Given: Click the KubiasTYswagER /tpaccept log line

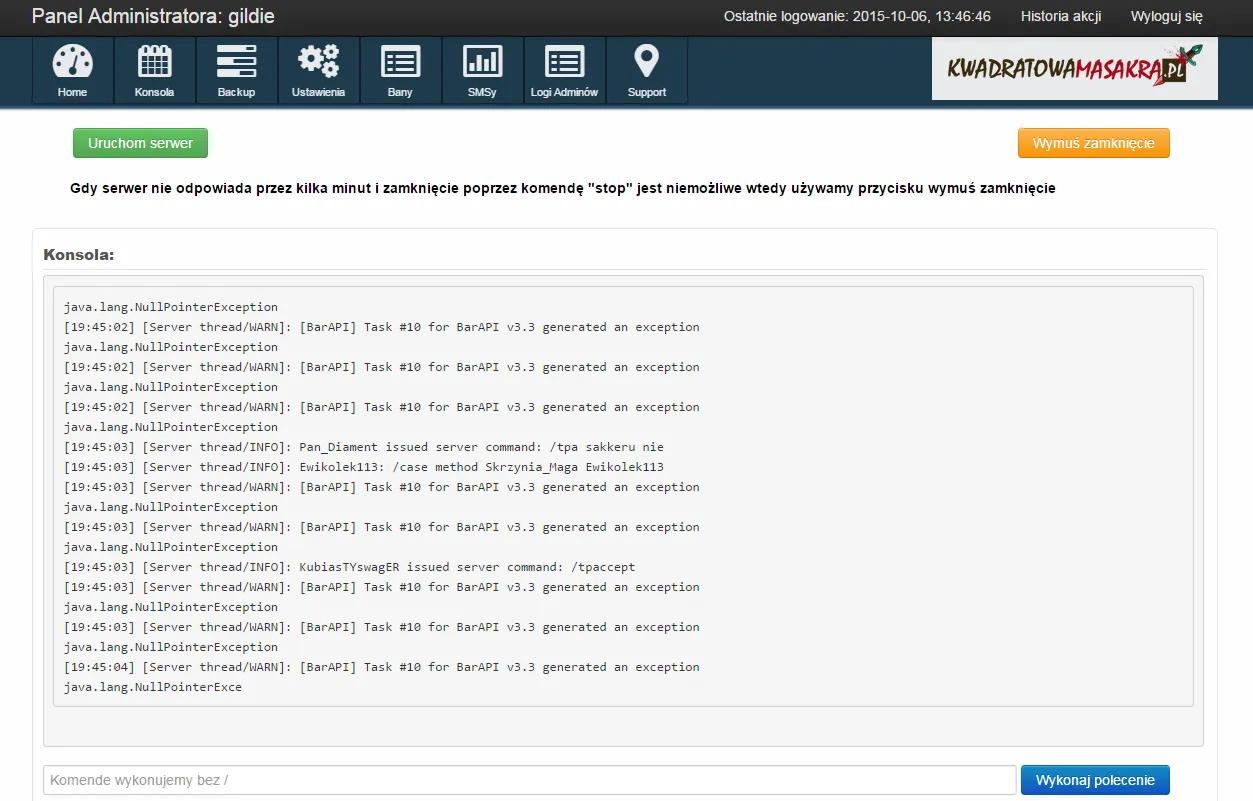Looking at the screenshot, I should point(350,567).
